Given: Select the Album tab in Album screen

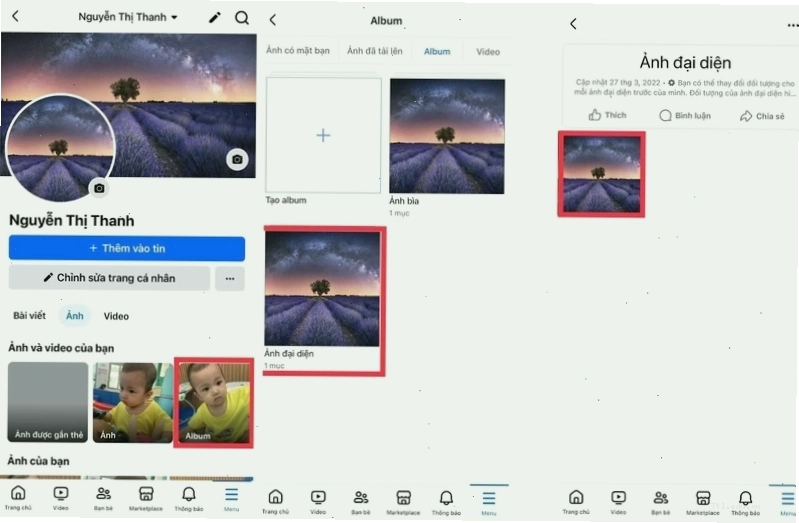Looking at the screenshot, I should point(437,51).
